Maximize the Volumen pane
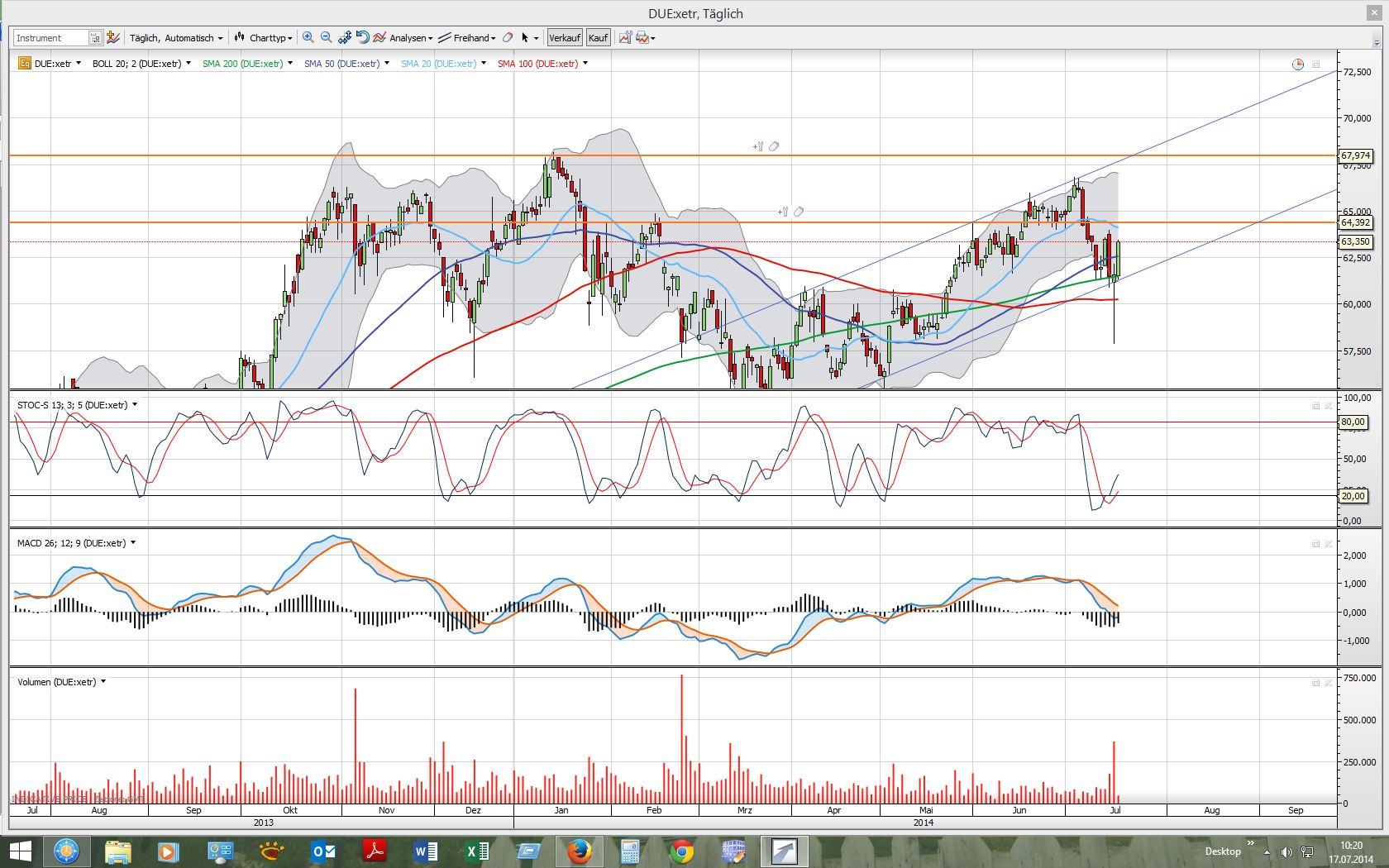 pos(1316,683)
